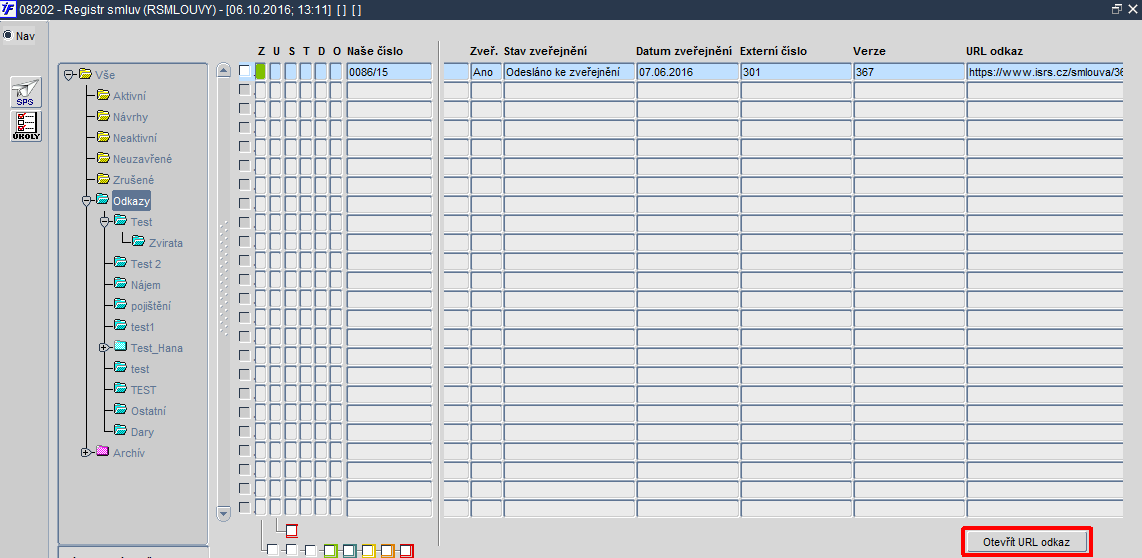1142x558 pixels.
Task: Click the folder icon next to Neuzavřené
Action: [x=103, y=158]
